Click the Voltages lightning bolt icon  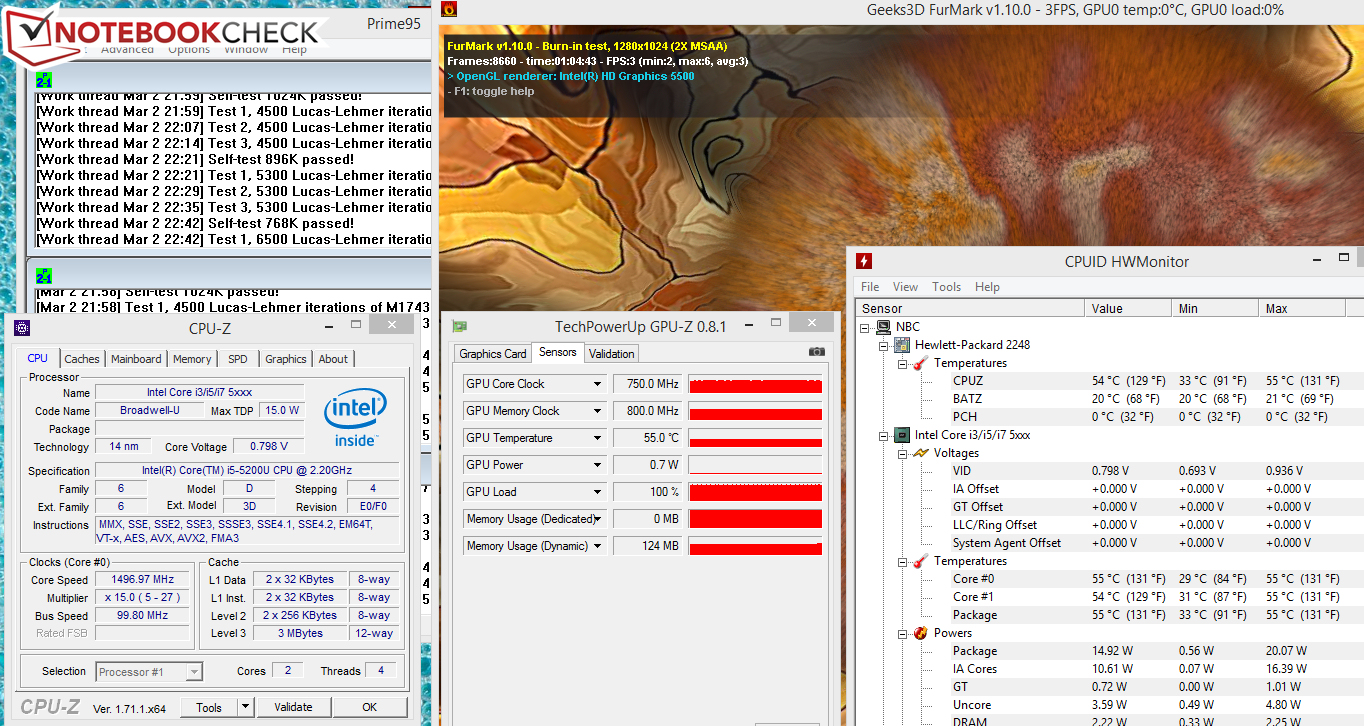click(x=920, y=453)
